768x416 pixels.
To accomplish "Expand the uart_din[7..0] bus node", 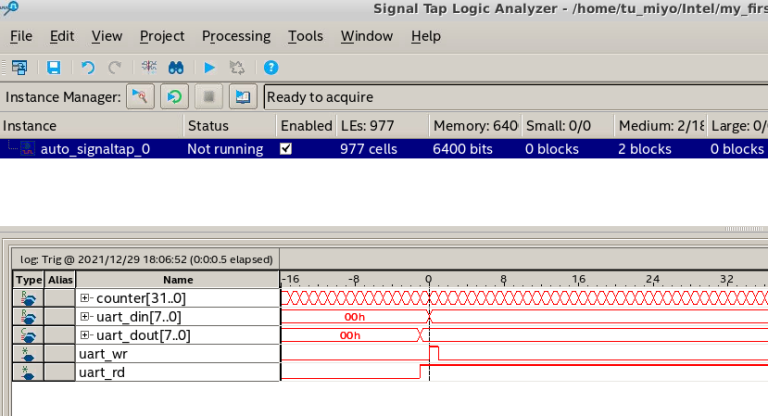I will [86, 317].
